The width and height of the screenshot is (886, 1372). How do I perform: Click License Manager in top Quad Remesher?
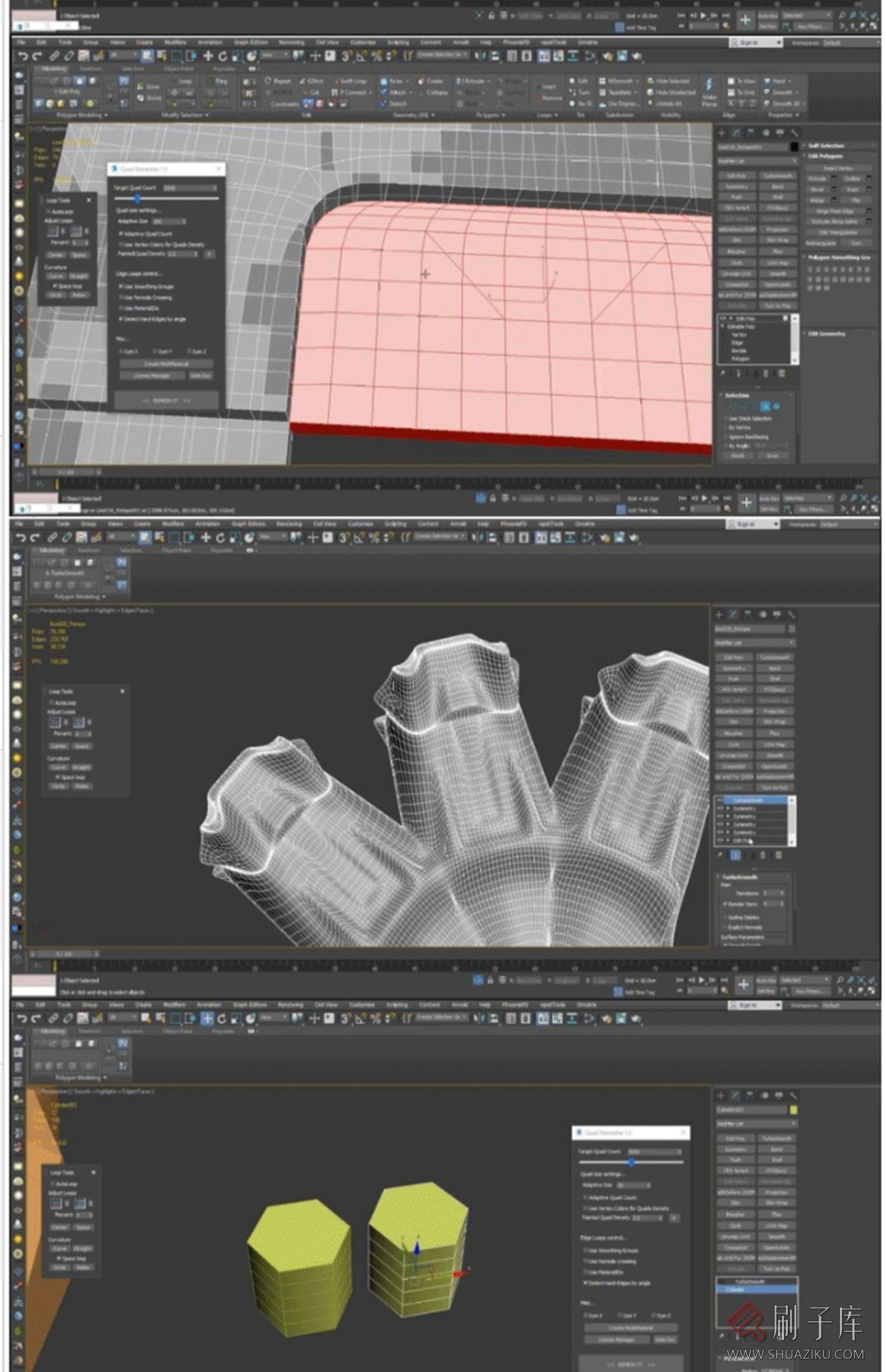coord(152,376)
